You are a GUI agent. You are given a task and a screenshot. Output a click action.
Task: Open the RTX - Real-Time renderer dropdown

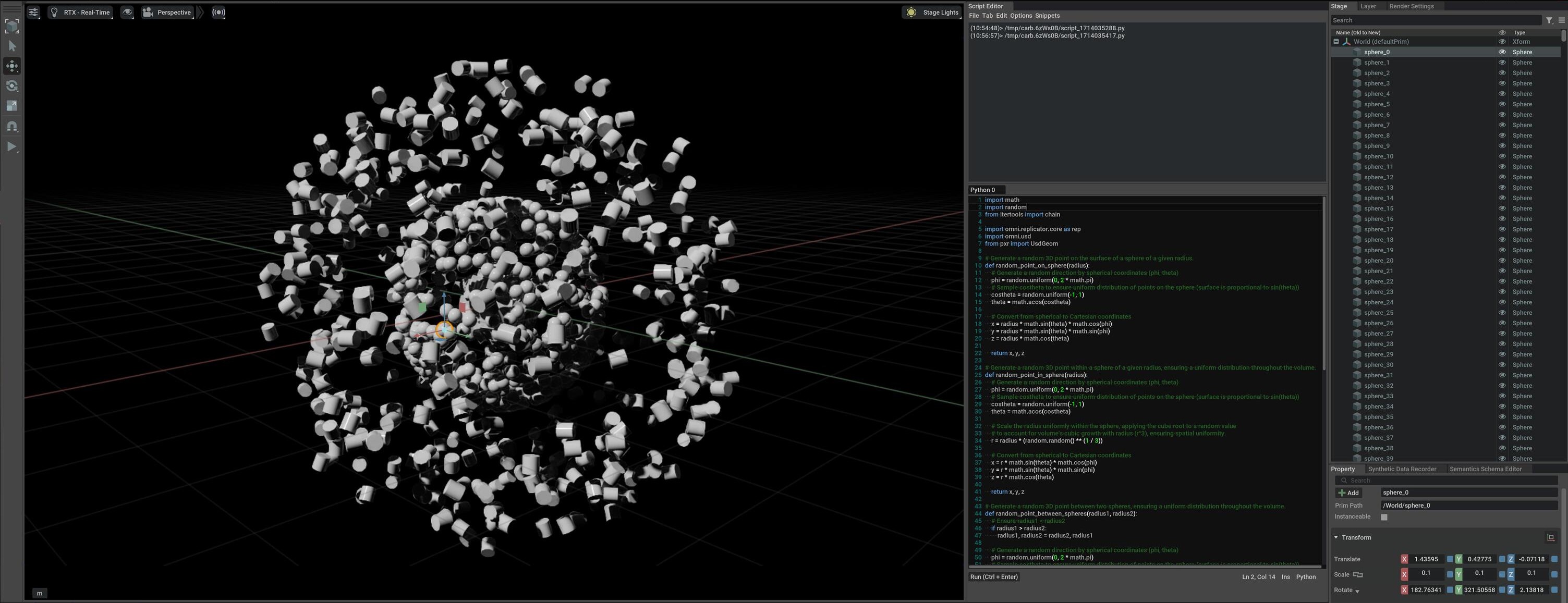(80, 12)
